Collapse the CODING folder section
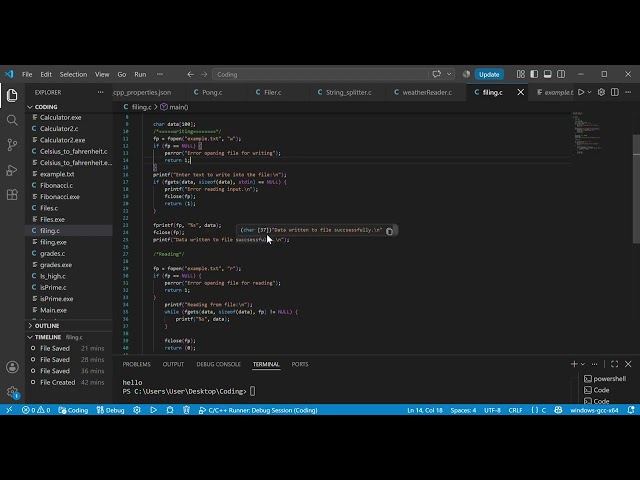Image resolution: width=640 pixels, height=480 pixels. click(x=69, y=107)
